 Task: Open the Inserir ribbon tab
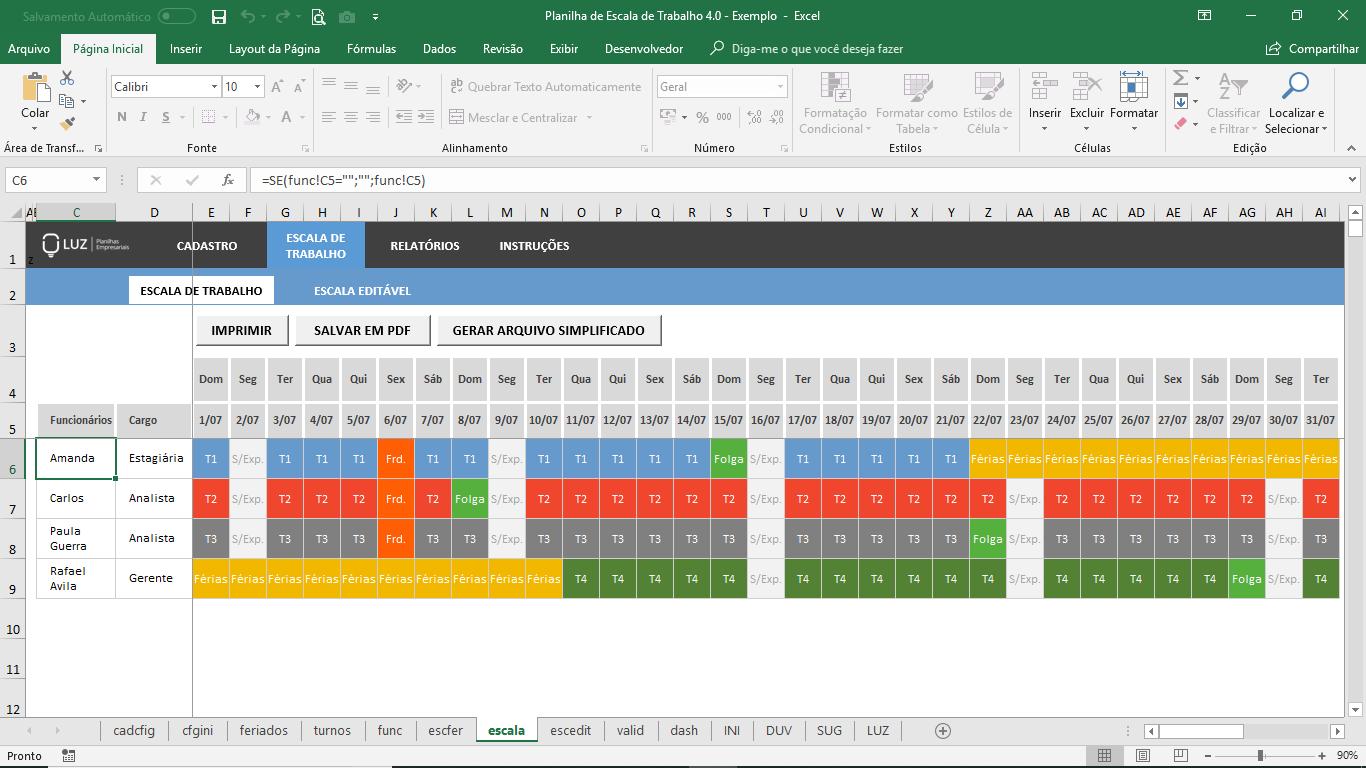186,49
